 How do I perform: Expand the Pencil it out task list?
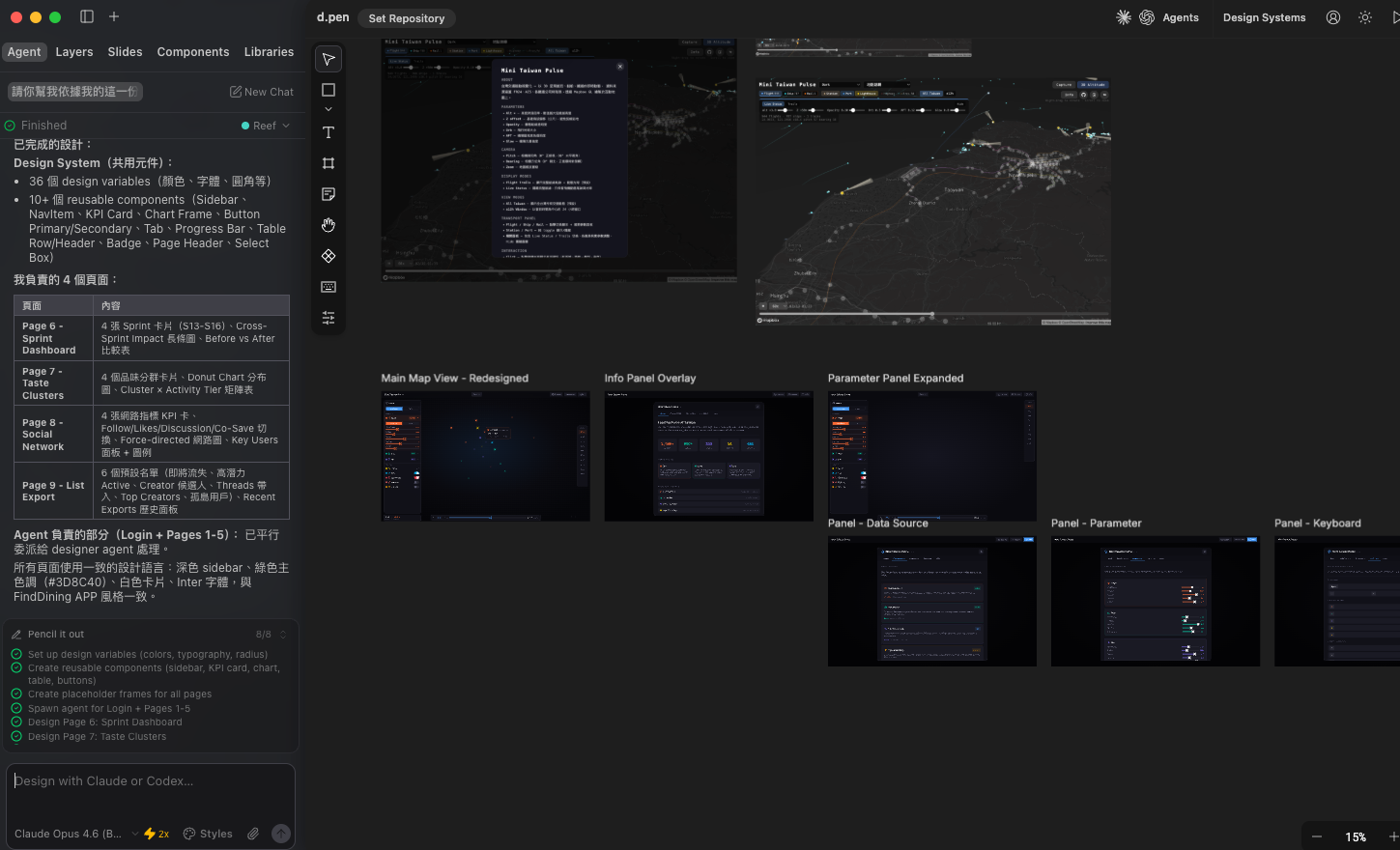pos(283,635)
